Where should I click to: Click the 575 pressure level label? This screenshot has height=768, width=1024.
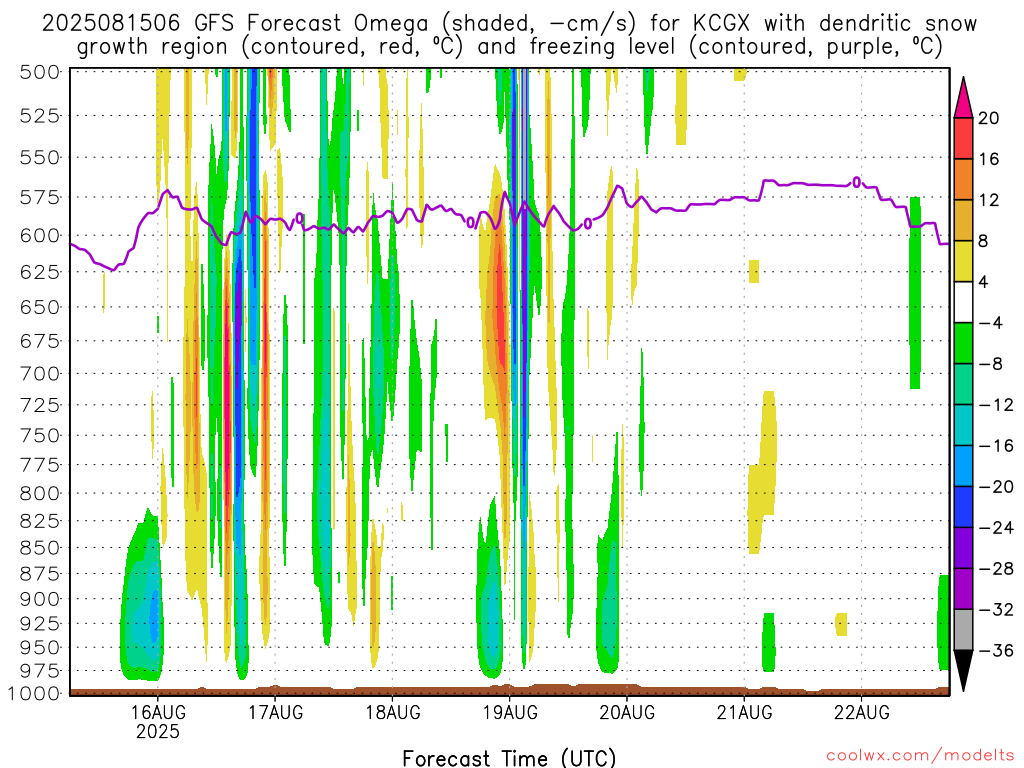[40, 197]
